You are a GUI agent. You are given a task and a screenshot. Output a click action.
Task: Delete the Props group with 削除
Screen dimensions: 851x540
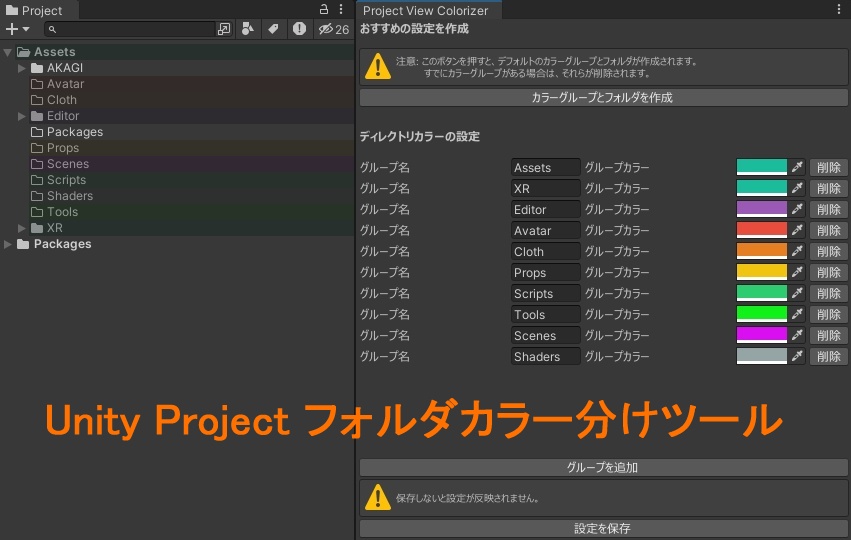click(829, 272)
